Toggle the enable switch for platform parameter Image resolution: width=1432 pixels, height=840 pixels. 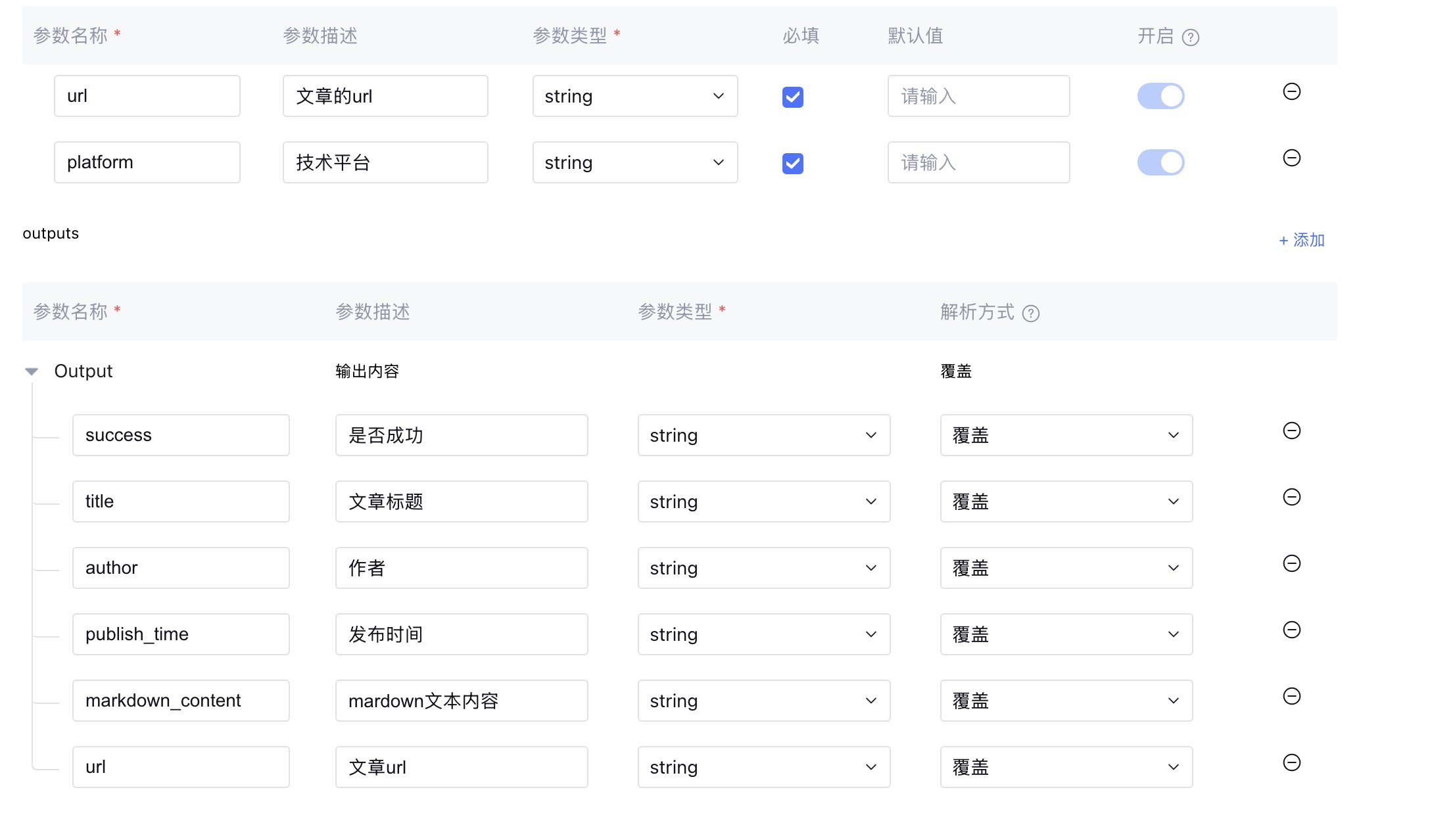pyautogui.click(x=1160, y=162)
